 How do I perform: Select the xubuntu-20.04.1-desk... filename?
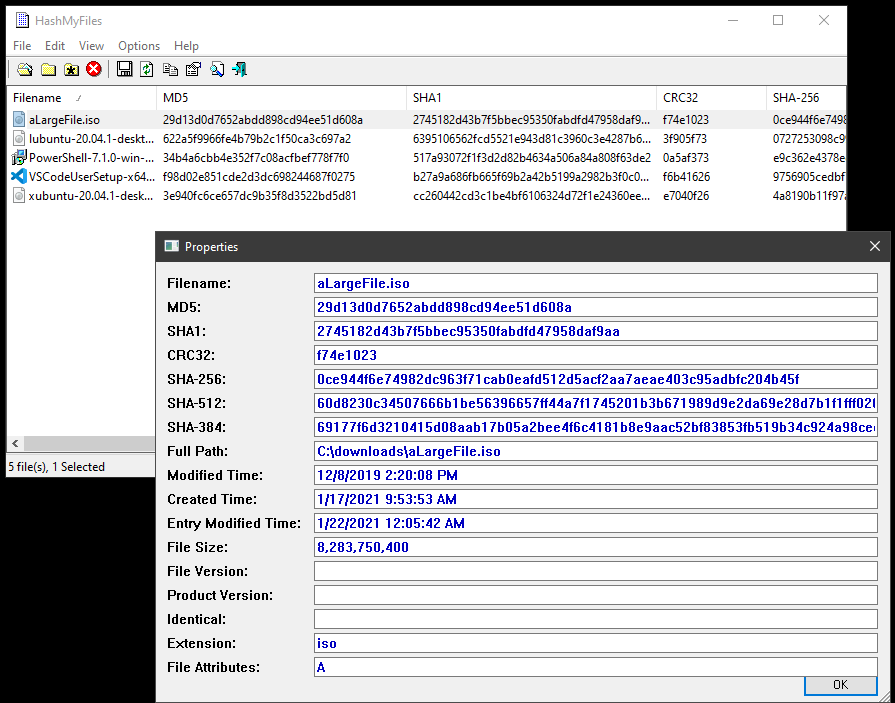click(x=91, y=196)
